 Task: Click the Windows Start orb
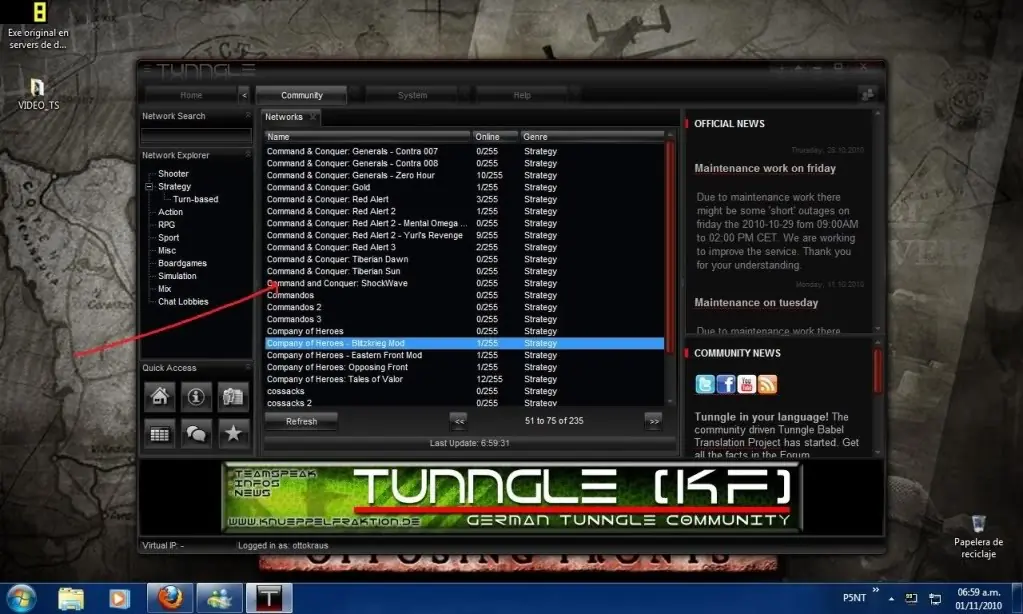coord(22,598)
